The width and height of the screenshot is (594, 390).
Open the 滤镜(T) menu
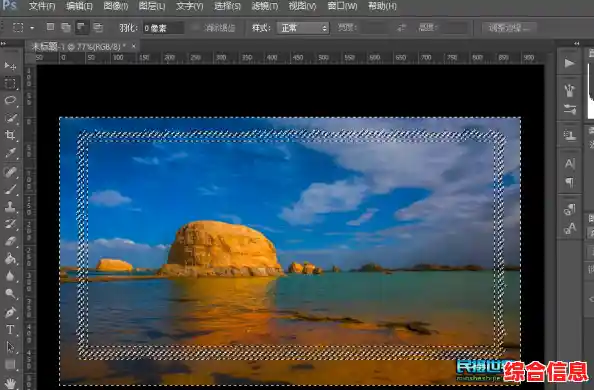265,6
